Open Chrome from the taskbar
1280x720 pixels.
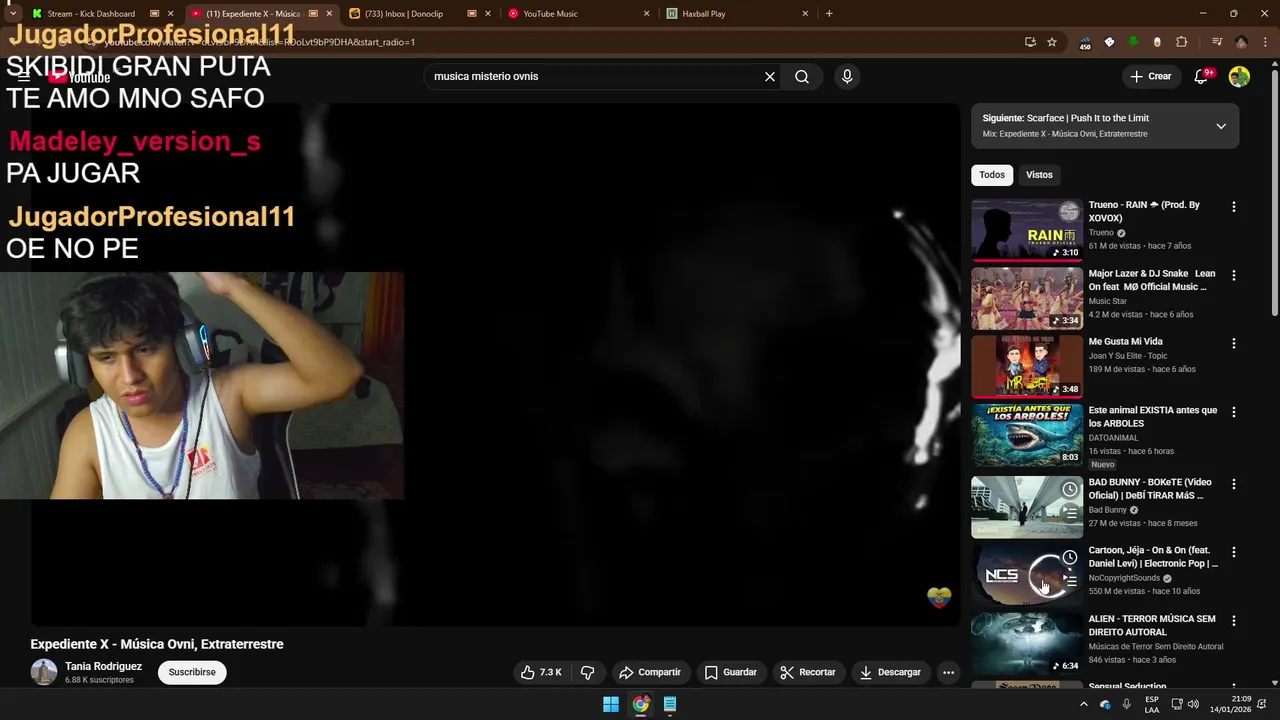640,704
